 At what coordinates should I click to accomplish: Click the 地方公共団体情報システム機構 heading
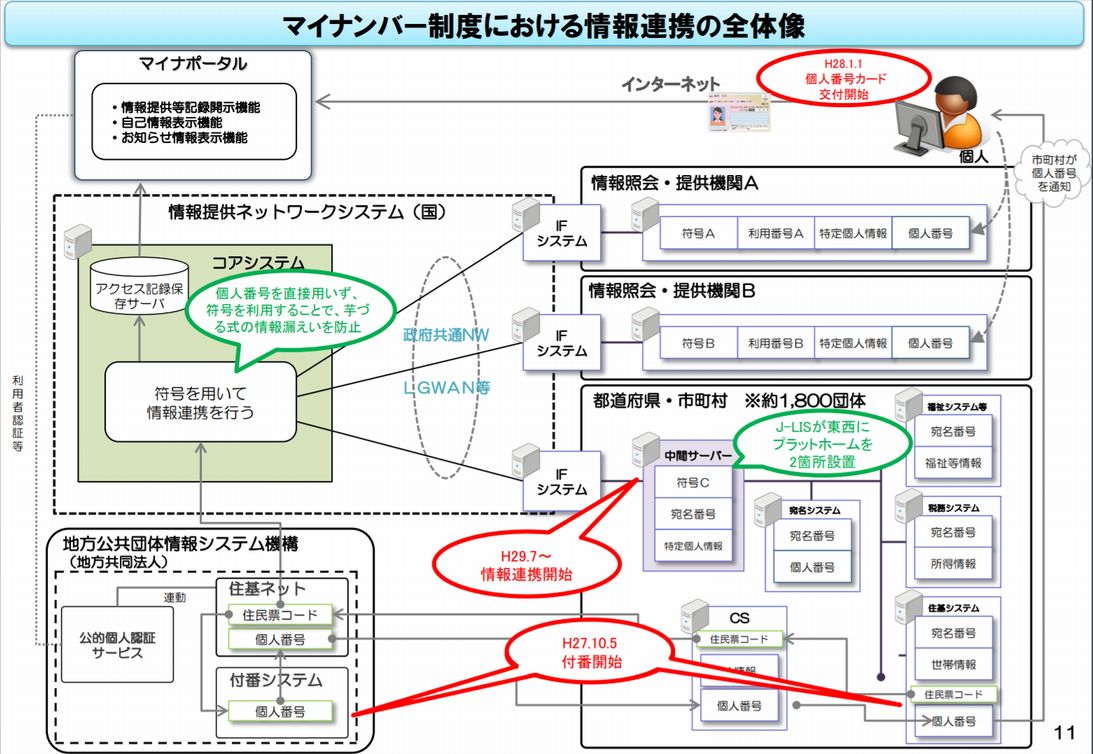(181, 543)
